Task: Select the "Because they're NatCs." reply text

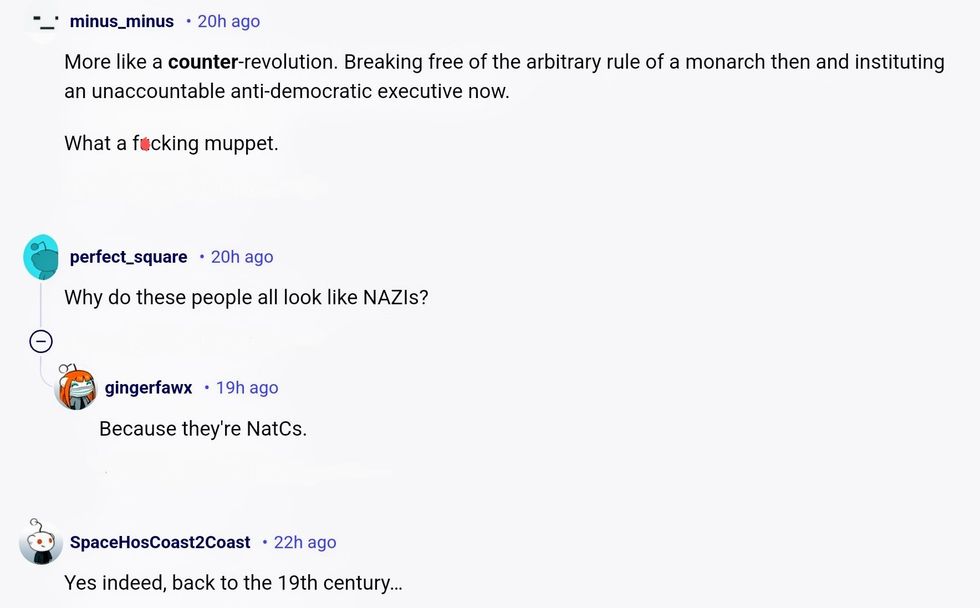Action: pyautogui.click(x=203, y=429)
